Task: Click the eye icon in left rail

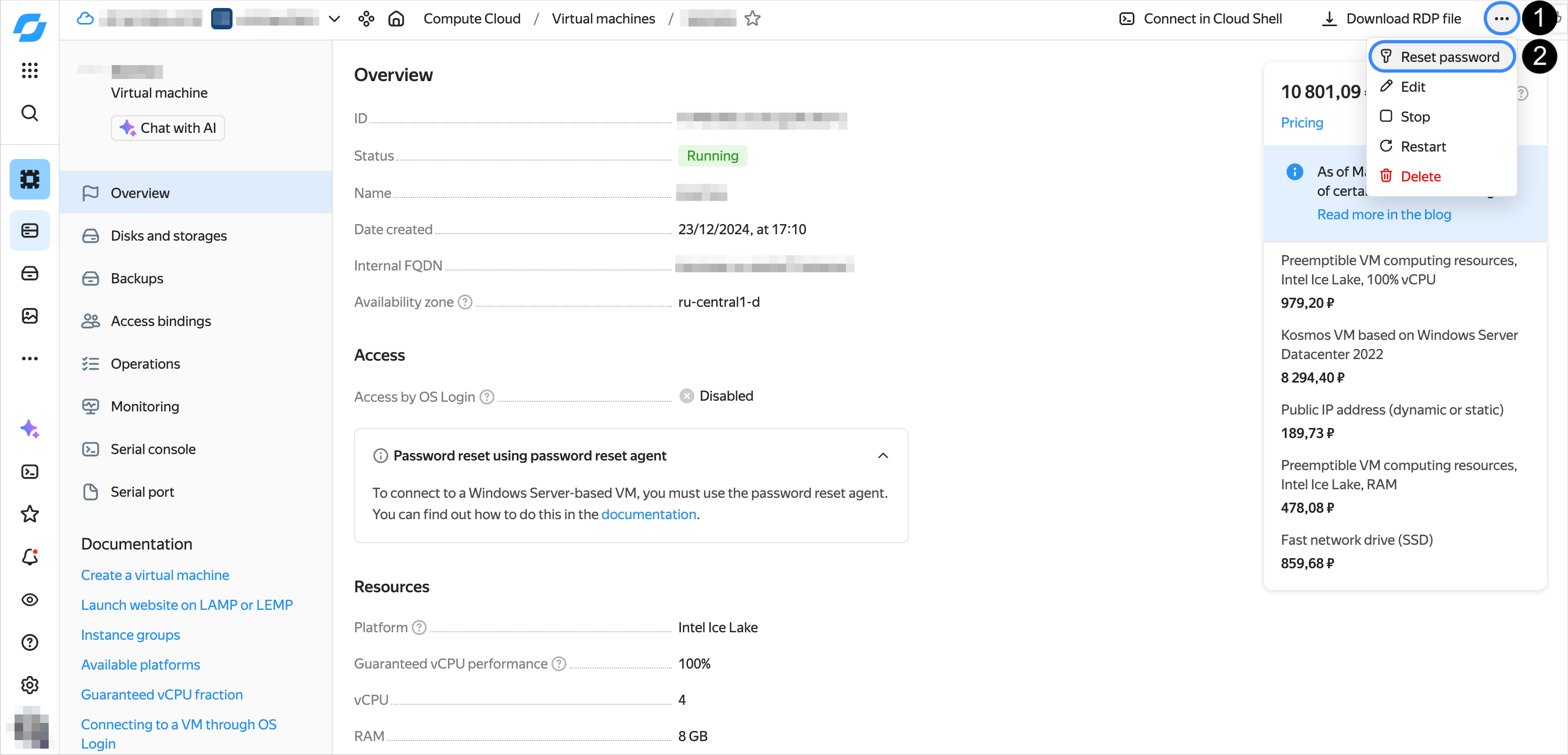Action: [29, 600]
